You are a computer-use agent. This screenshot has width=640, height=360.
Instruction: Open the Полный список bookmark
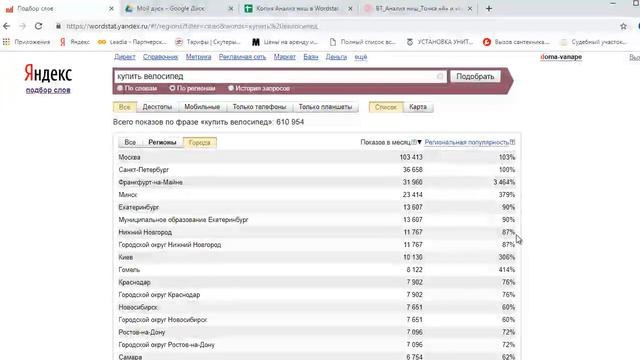(x=363, y=42)
